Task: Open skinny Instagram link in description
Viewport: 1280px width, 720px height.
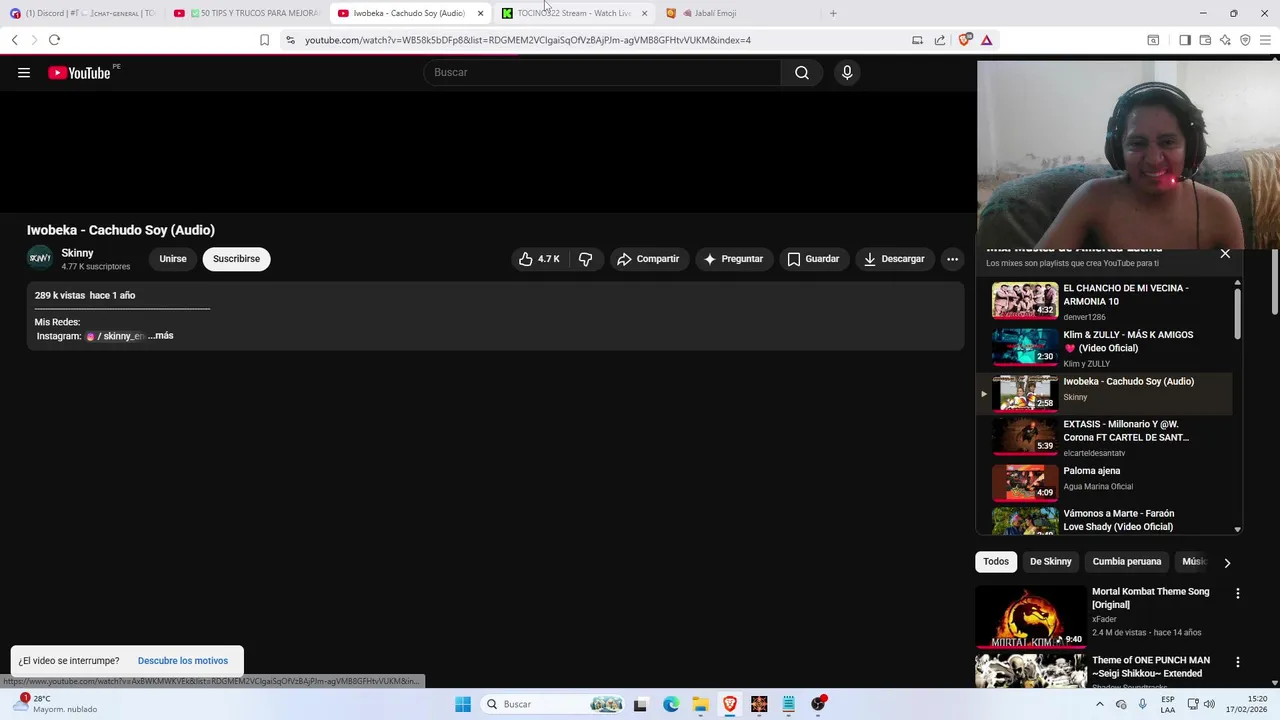Action: [116, 336]
